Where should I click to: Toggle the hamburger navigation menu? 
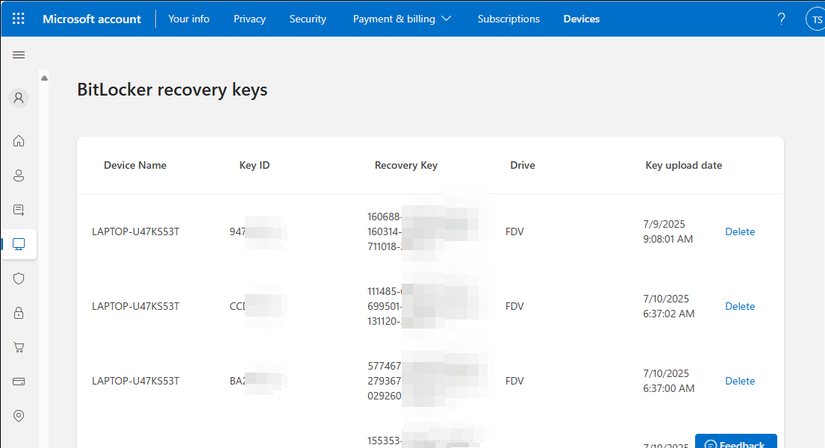click(18, 54)
